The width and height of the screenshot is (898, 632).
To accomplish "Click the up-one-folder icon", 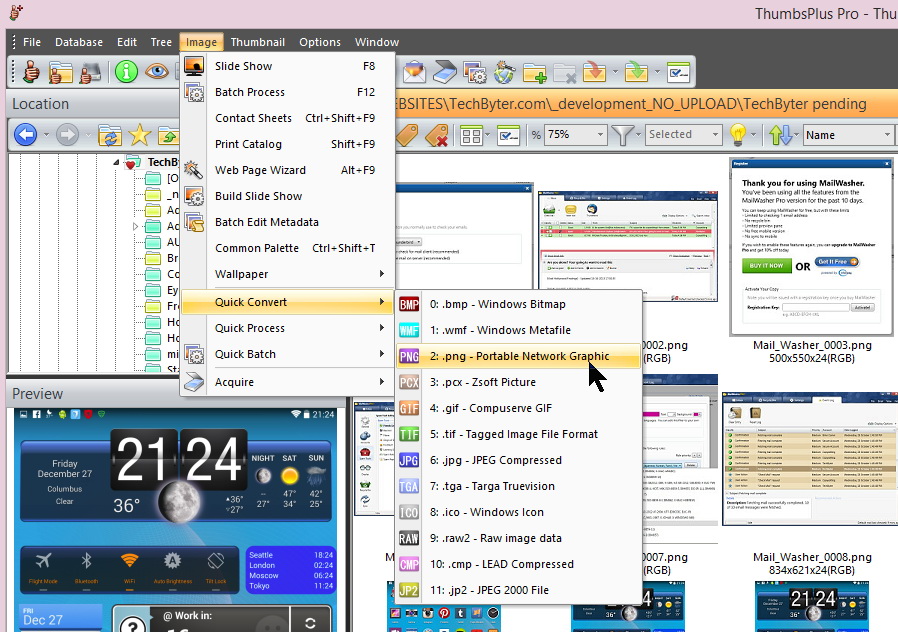I will click(168, 136).
